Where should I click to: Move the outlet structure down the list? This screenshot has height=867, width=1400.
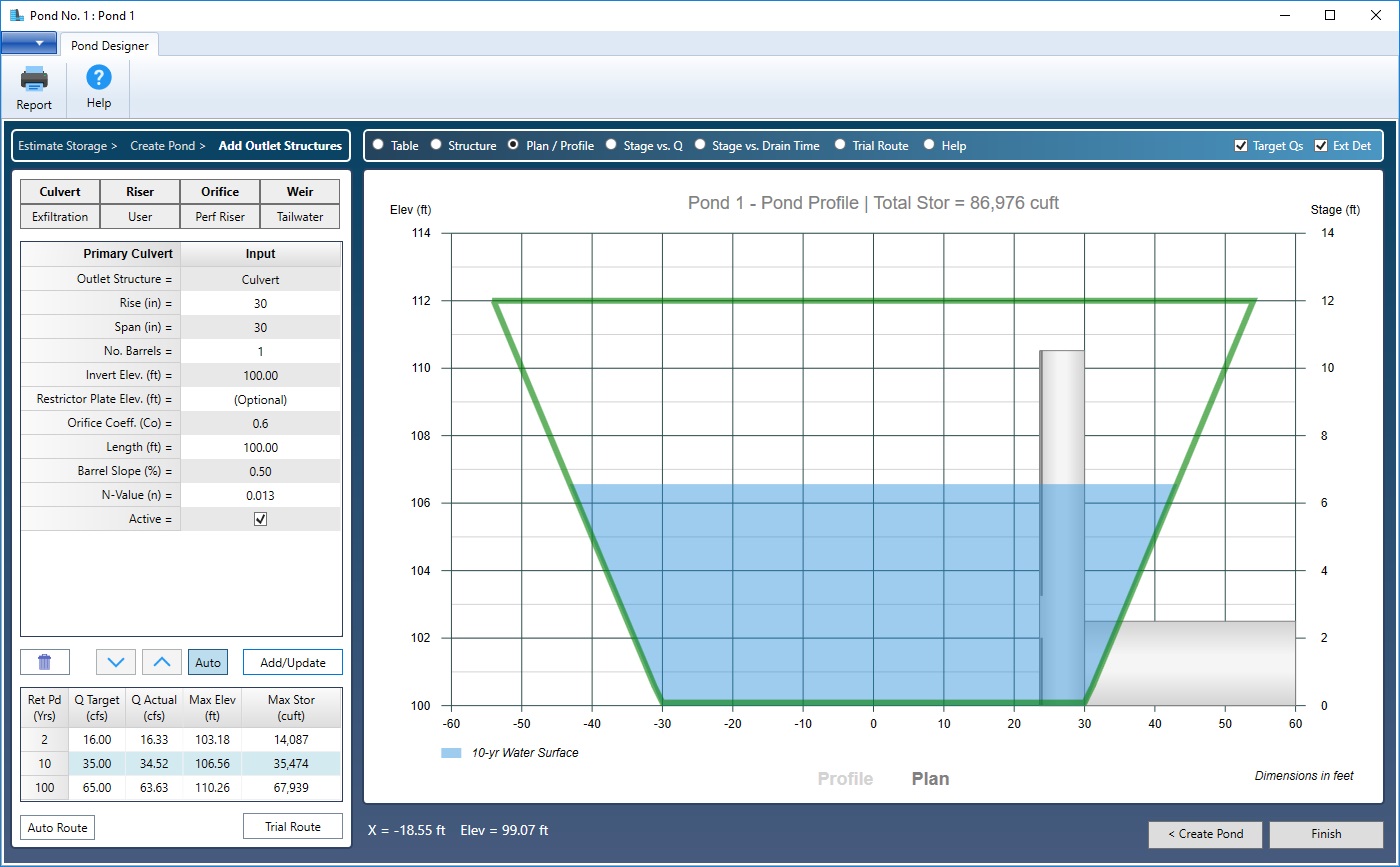coord(115,661)
